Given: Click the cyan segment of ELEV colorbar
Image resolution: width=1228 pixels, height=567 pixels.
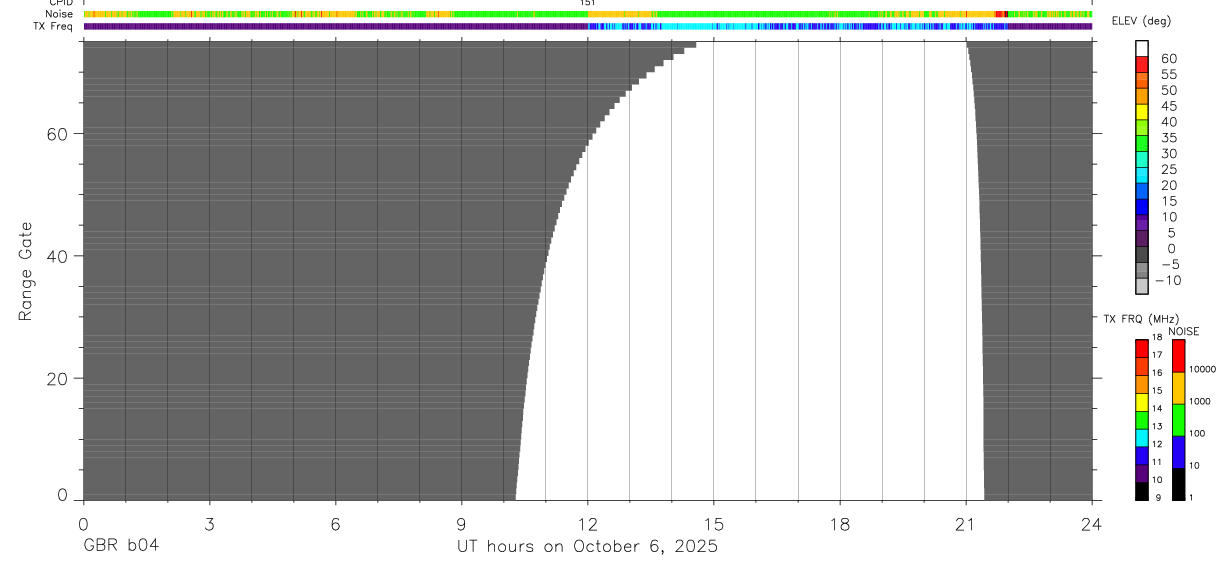Looking at the screenshot, I should (x=1142, y=175).
